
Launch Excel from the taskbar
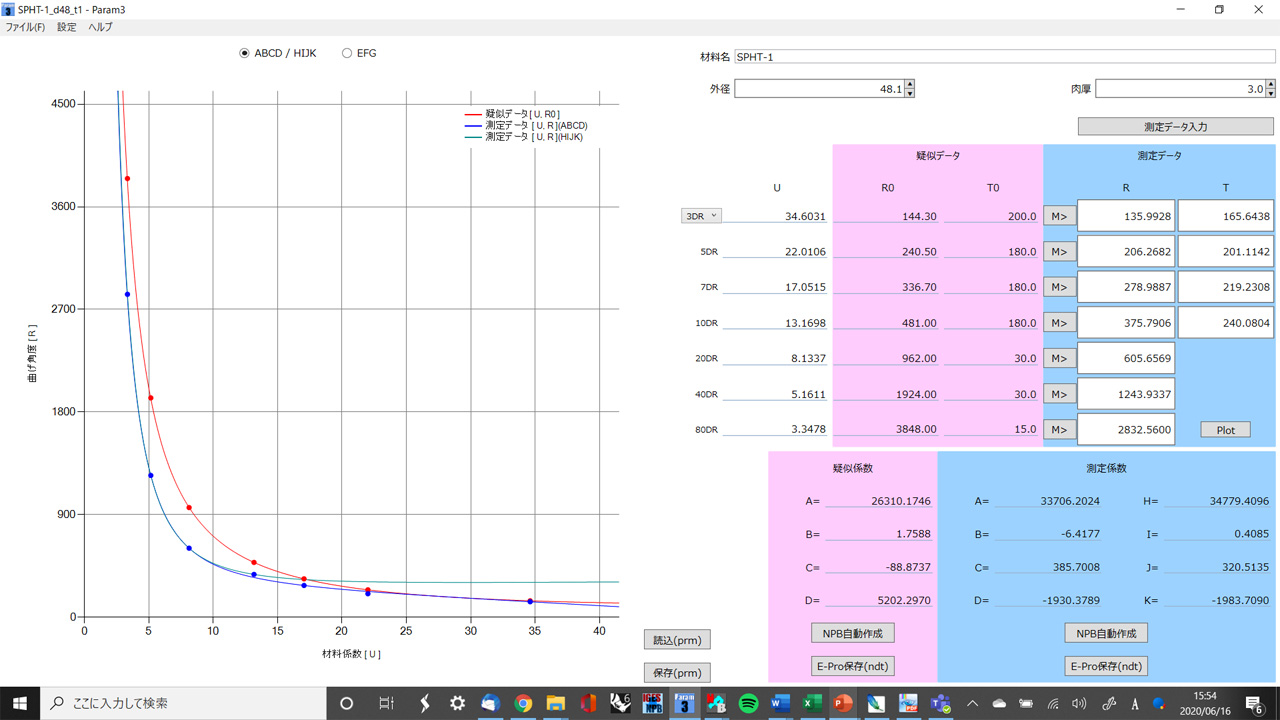[812, 703]
